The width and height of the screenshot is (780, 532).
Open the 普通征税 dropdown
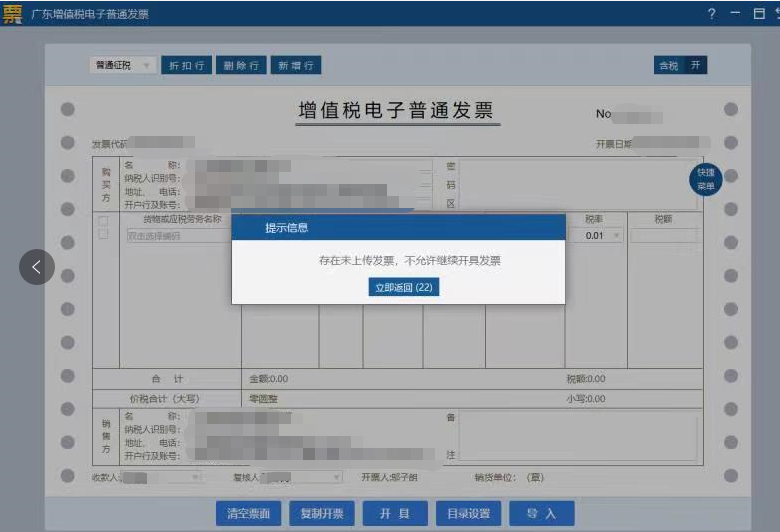click(x=123, y=65)
